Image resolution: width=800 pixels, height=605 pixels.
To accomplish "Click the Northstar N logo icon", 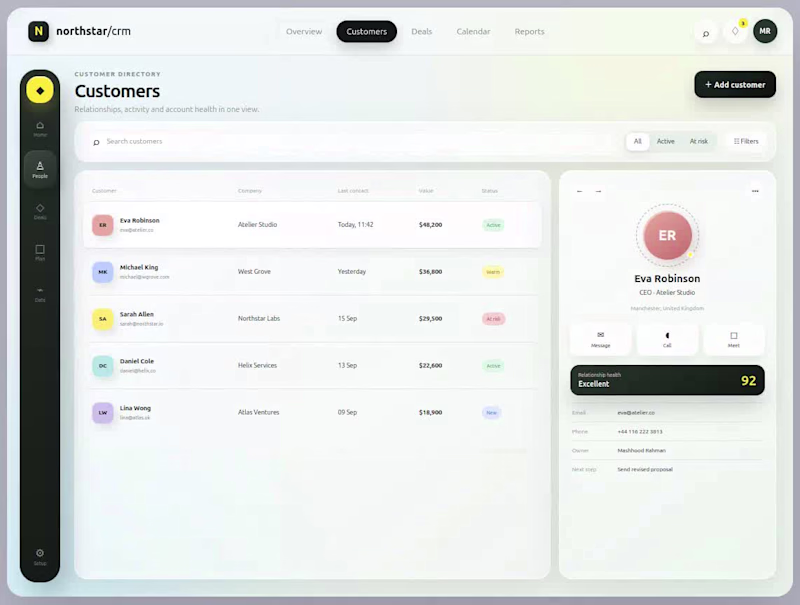I will [x=38, y=31].
